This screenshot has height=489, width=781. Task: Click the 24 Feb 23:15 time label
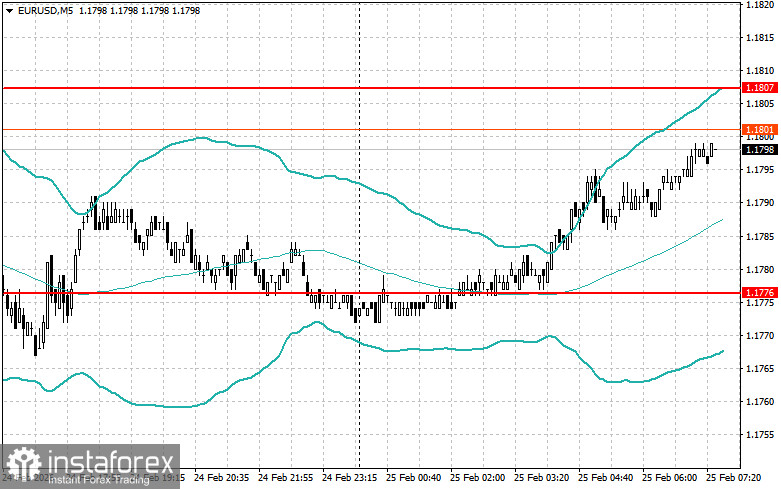coord(349,478)
